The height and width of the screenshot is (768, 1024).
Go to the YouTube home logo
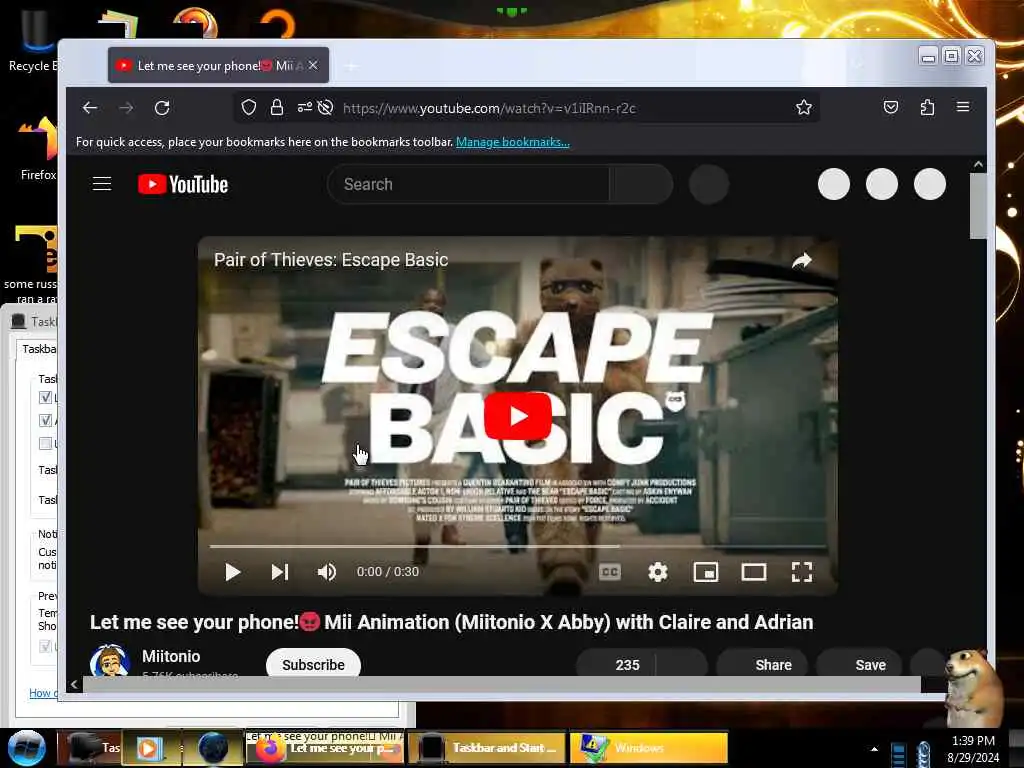tap(183, 184)
